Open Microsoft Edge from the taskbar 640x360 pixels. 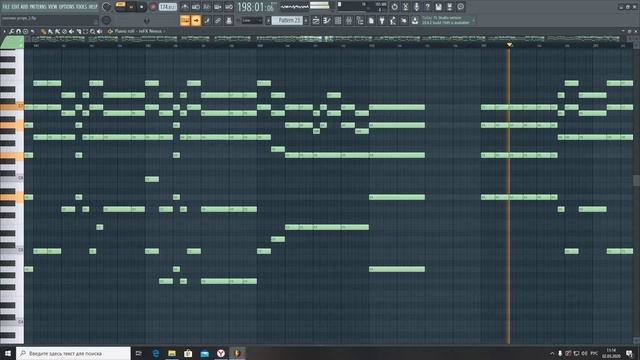pos(156,353)
